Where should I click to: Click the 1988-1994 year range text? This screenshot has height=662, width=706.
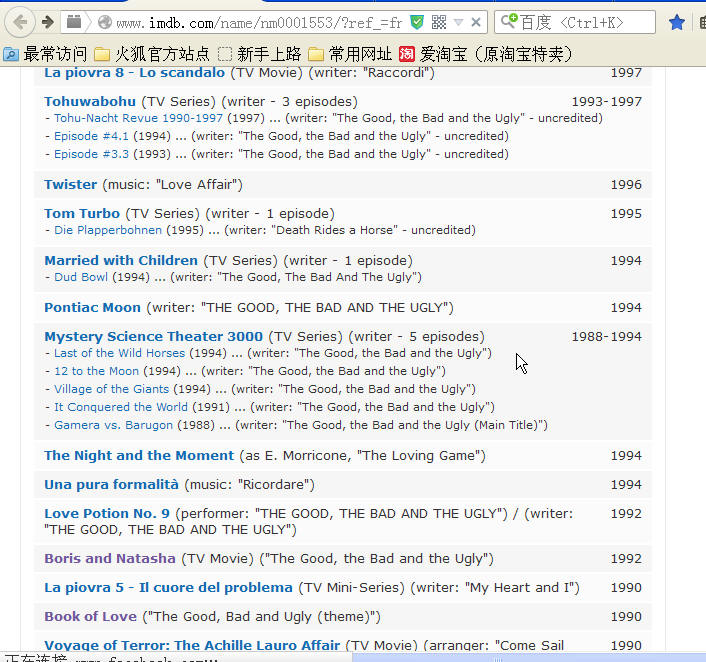click(606, 336)
